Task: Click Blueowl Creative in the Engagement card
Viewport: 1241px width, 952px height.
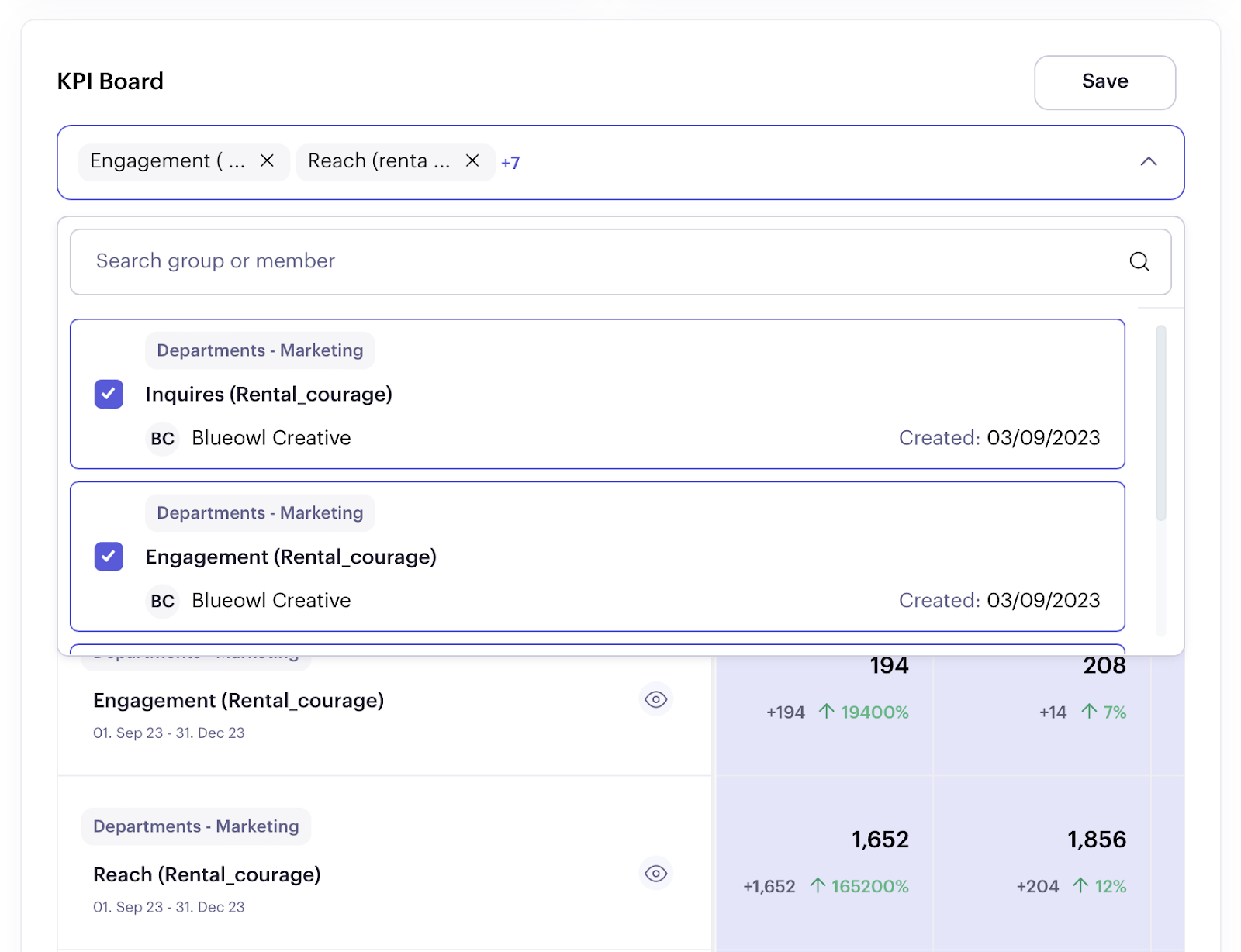Action: pos(271,601)
